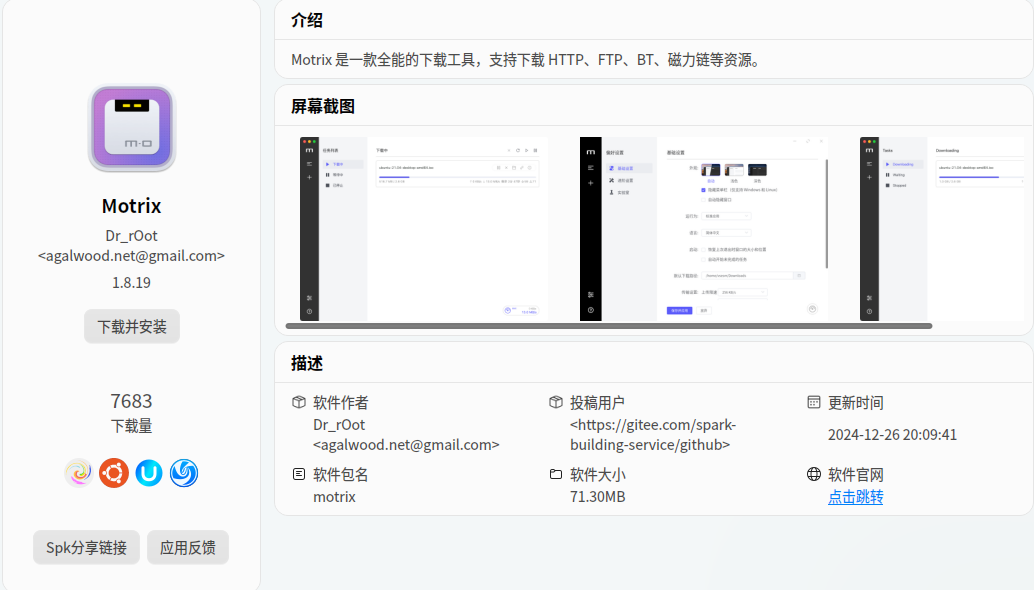This screenshot has height=590, width=1034.
Task: Click the 应用反馈 button
Action: tap(188, 547)
